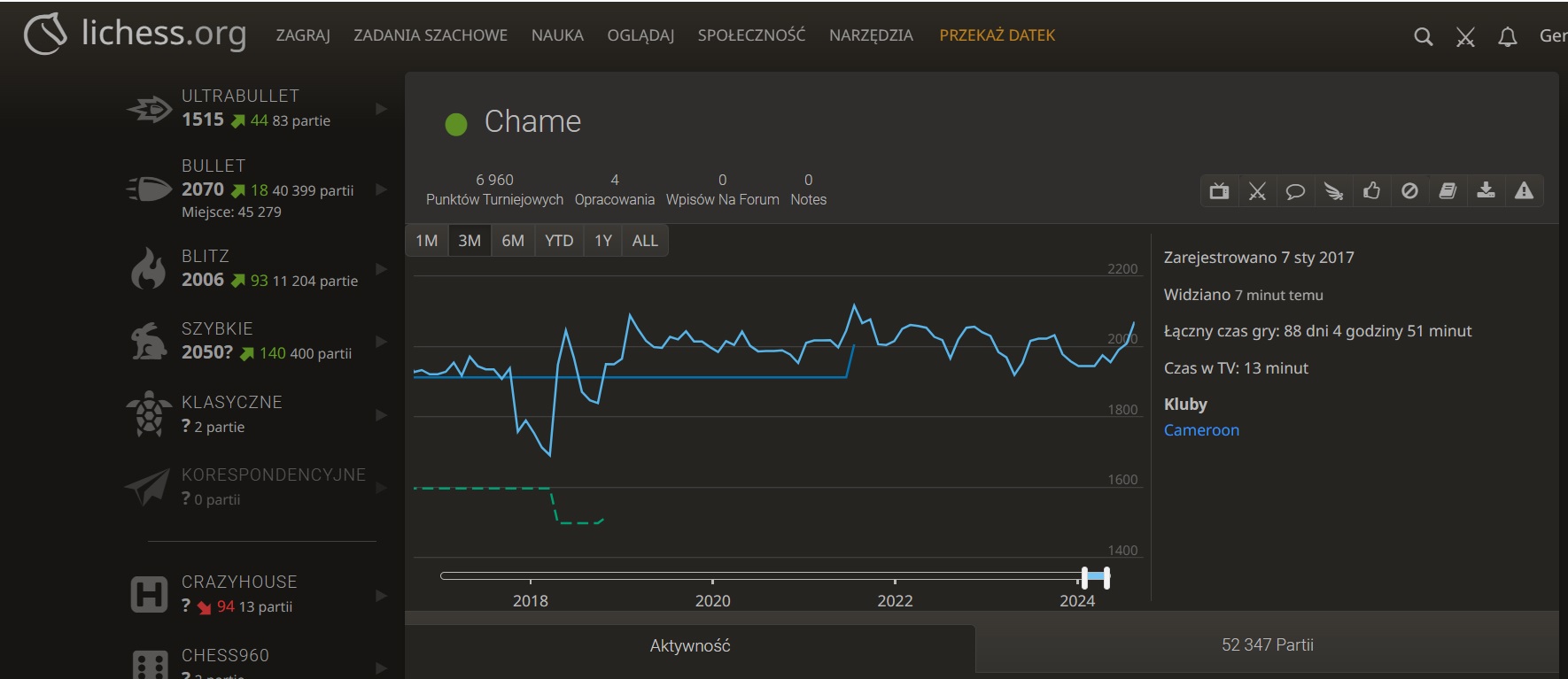Show notifications via the bell icon
1568x679 pixels.
click(x=1507, y=36)
